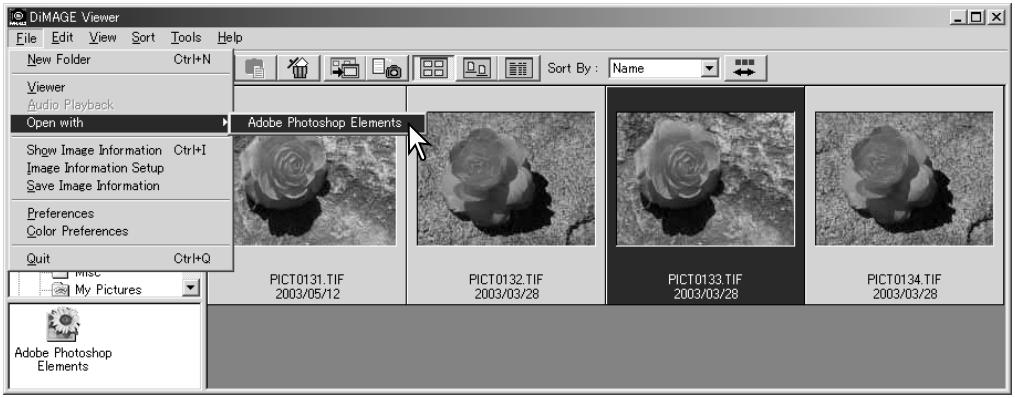This screenshot has width=1015, height=398.
Task: Choose New Folder from File menu
Action: click(x=121, y=60)
